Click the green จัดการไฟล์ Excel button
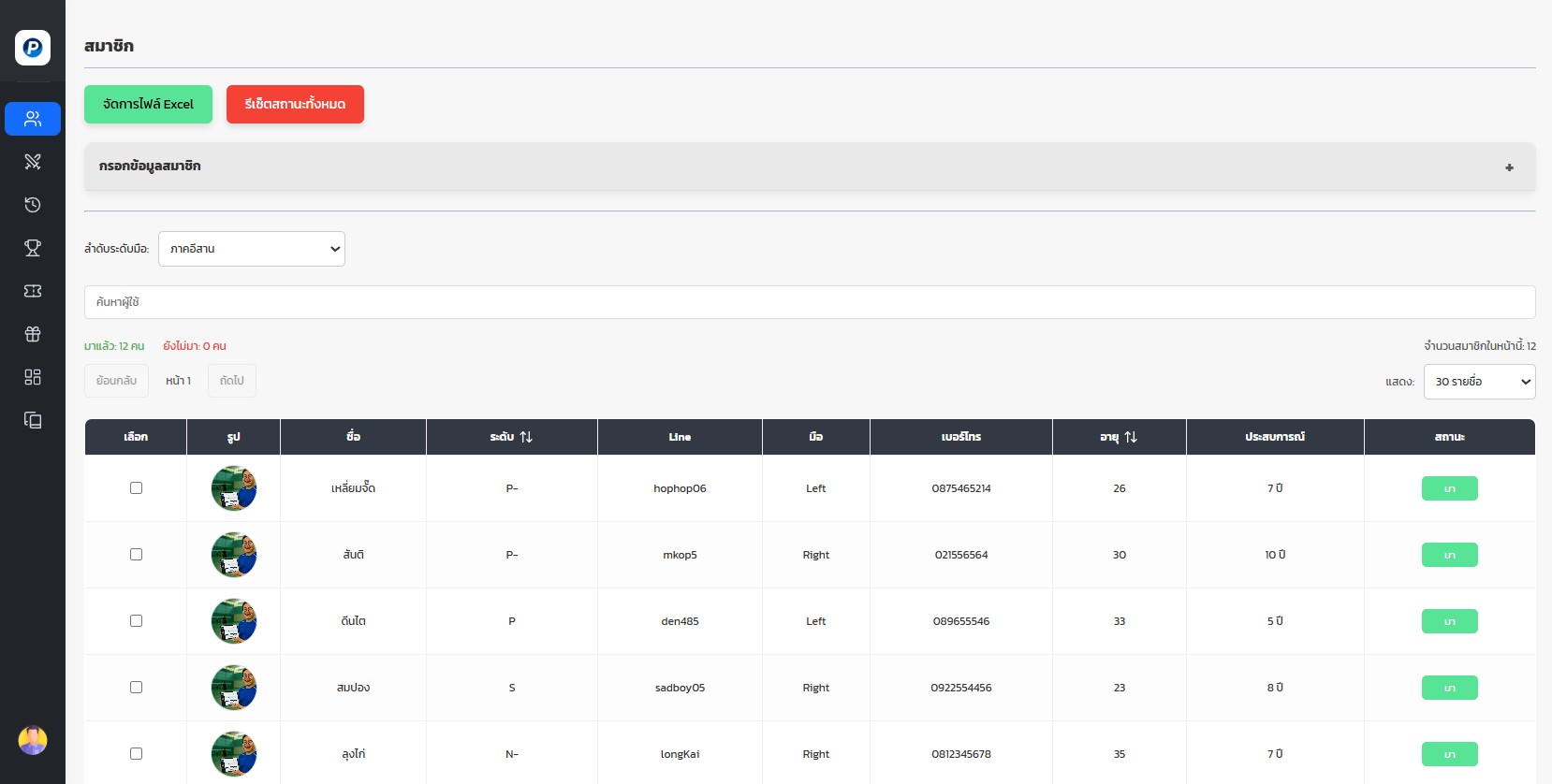 point(148,104)
